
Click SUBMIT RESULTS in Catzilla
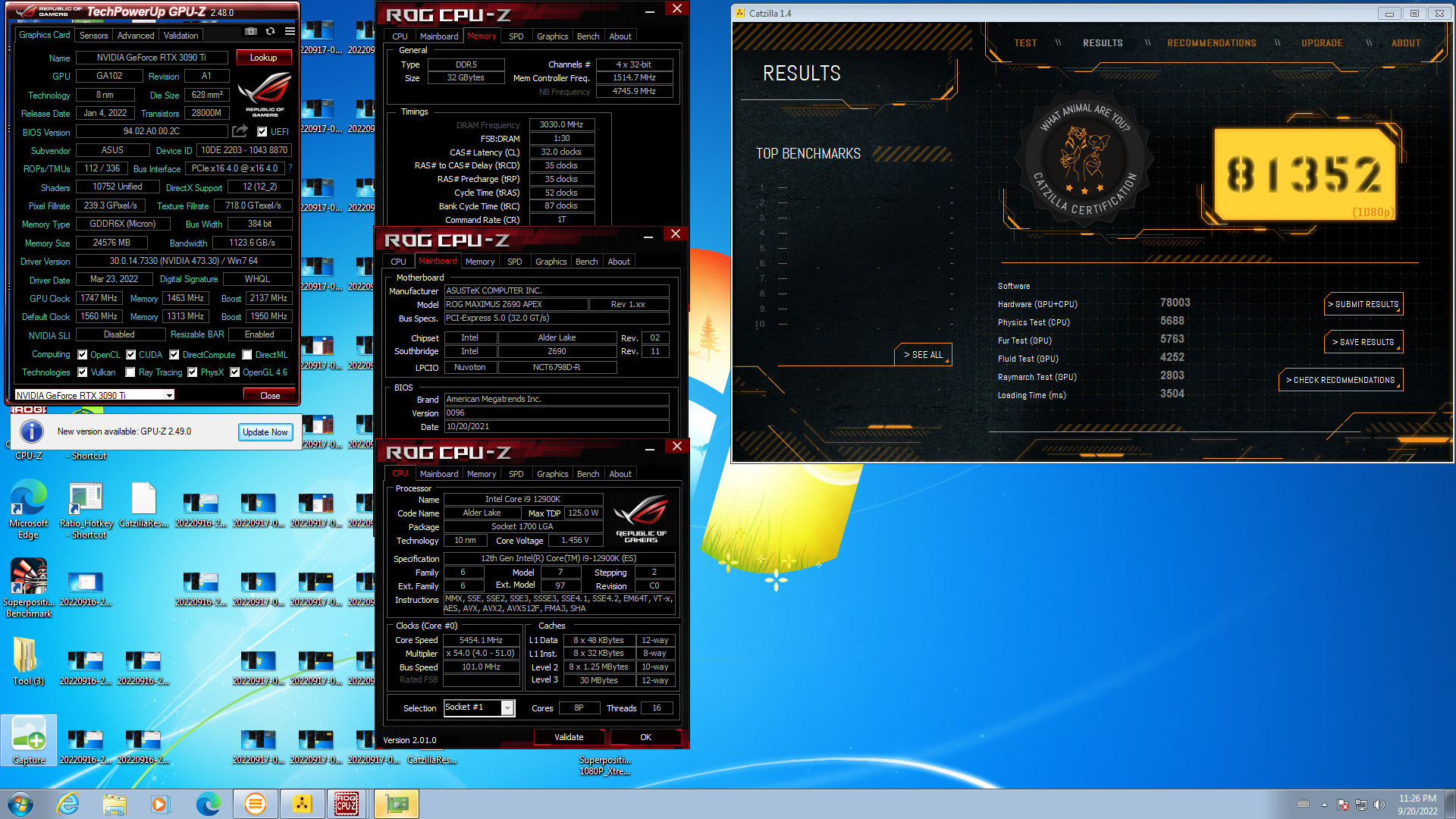coord(1363,304)
